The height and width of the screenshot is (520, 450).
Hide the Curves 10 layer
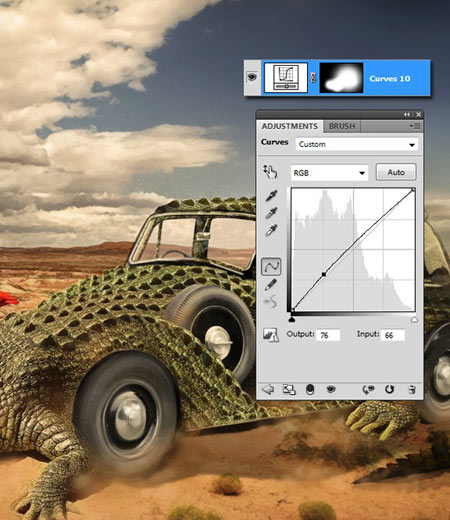[x=252, y=77]
